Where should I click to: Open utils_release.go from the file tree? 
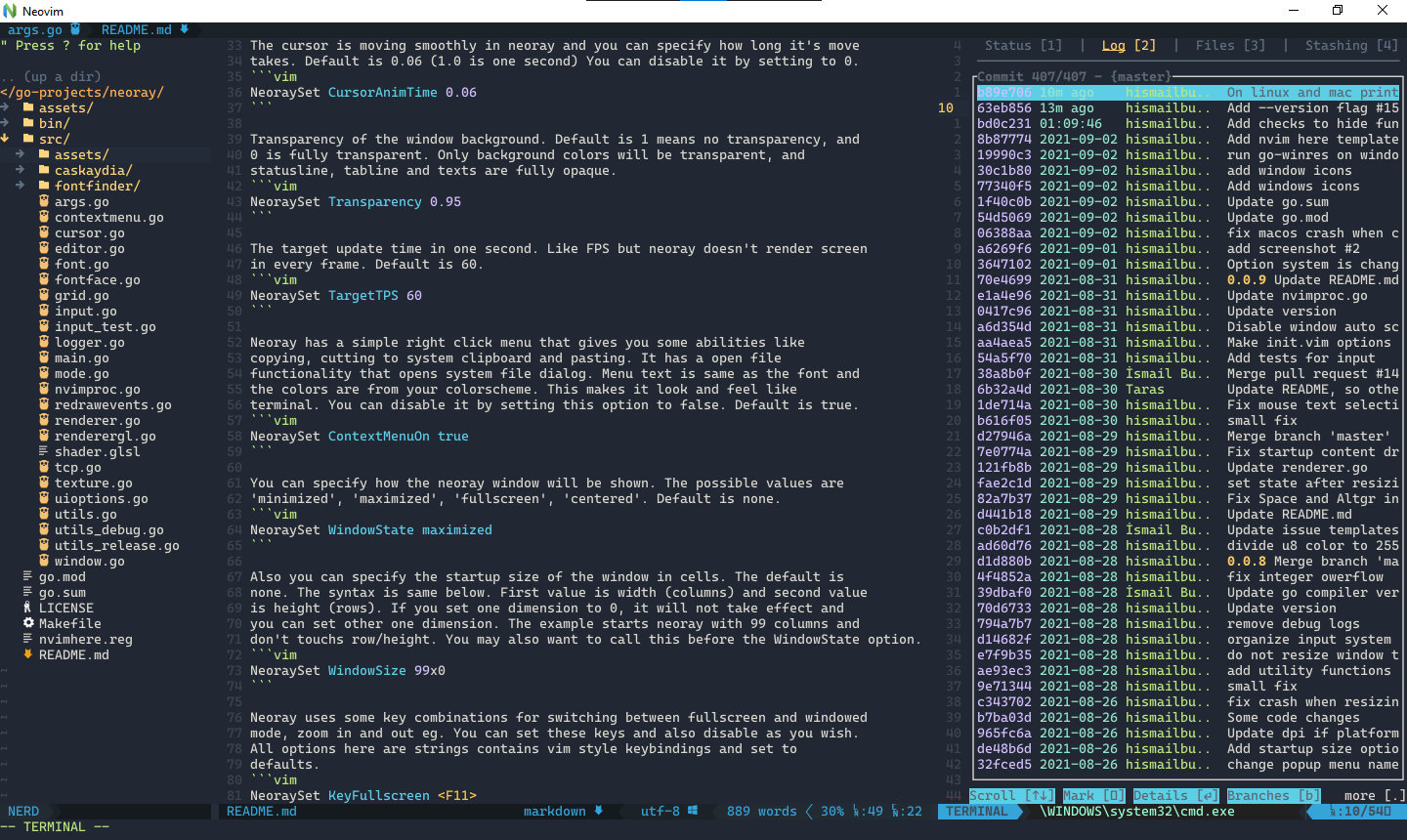click(117, 545)
